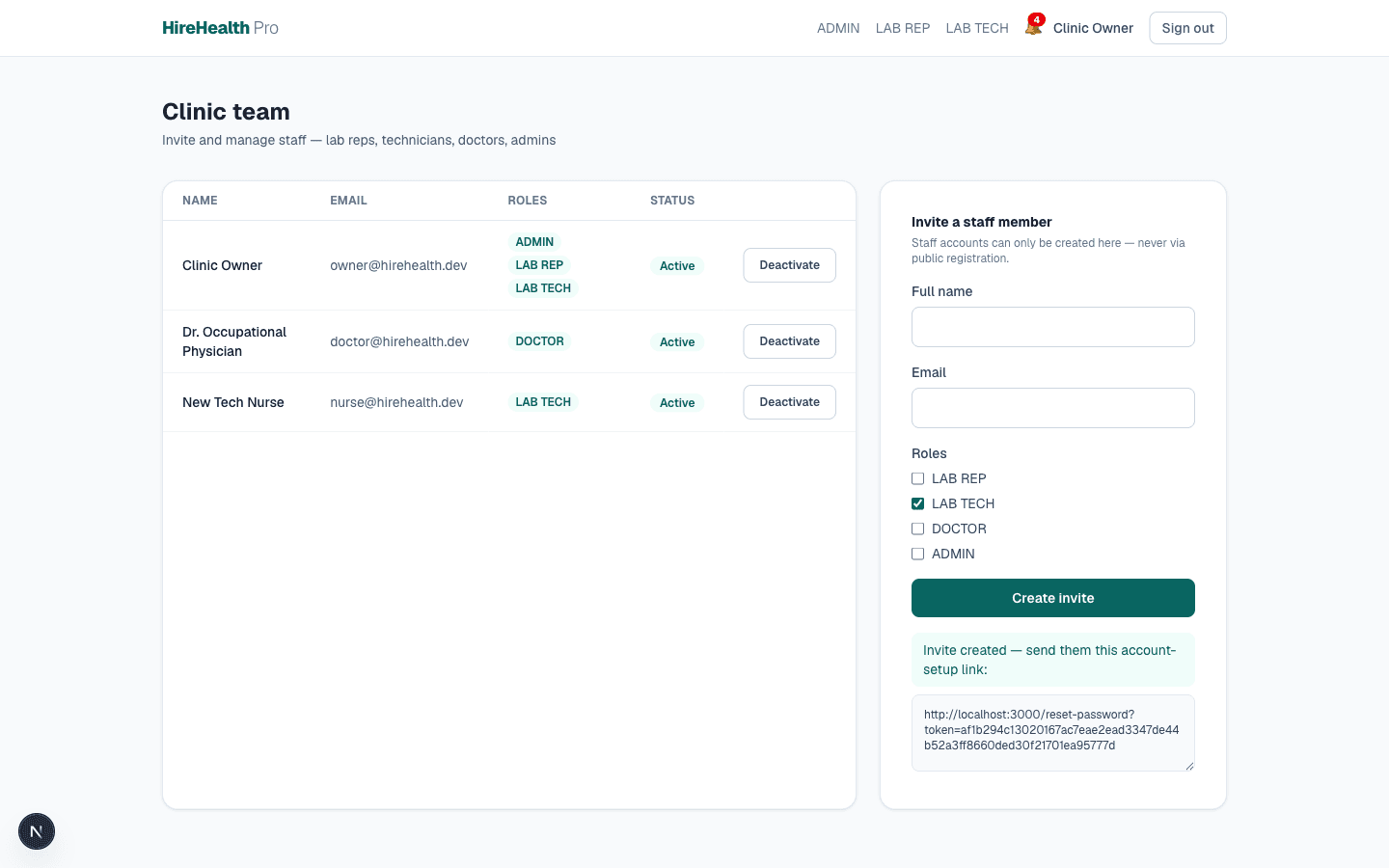Click the STATUS column header
Viewport: 1389px width, 868px height.
tap(672, 201)
